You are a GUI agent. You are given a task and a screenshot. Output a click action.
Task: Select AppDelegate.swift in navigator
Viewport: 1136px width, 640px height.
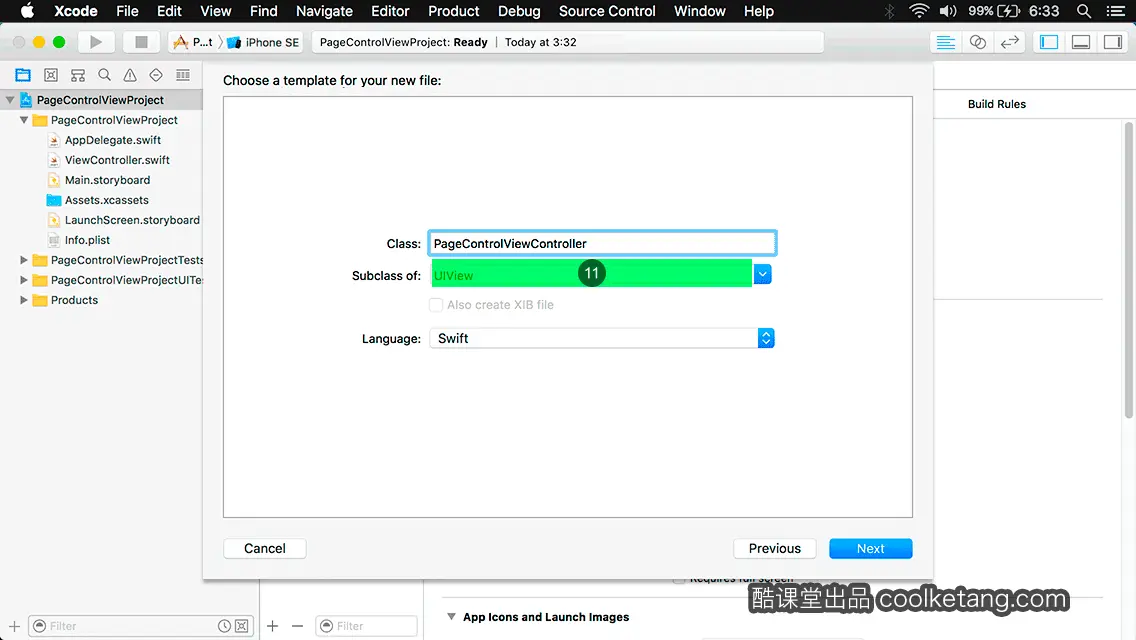click(x=112, y=140)
